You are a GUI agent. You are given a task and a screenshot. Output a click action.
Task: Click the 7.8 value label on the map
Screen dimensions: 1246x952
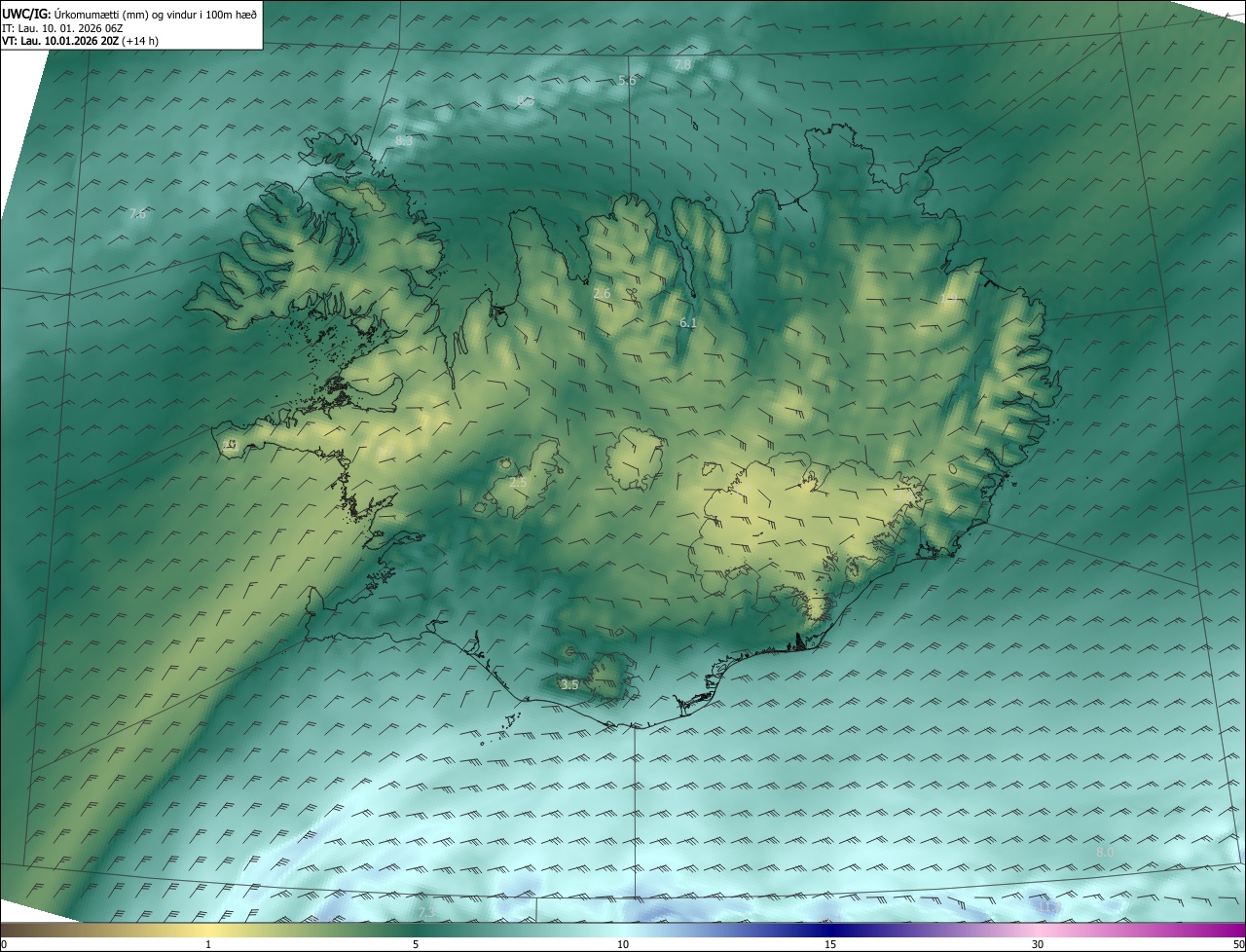pos(682,65)
